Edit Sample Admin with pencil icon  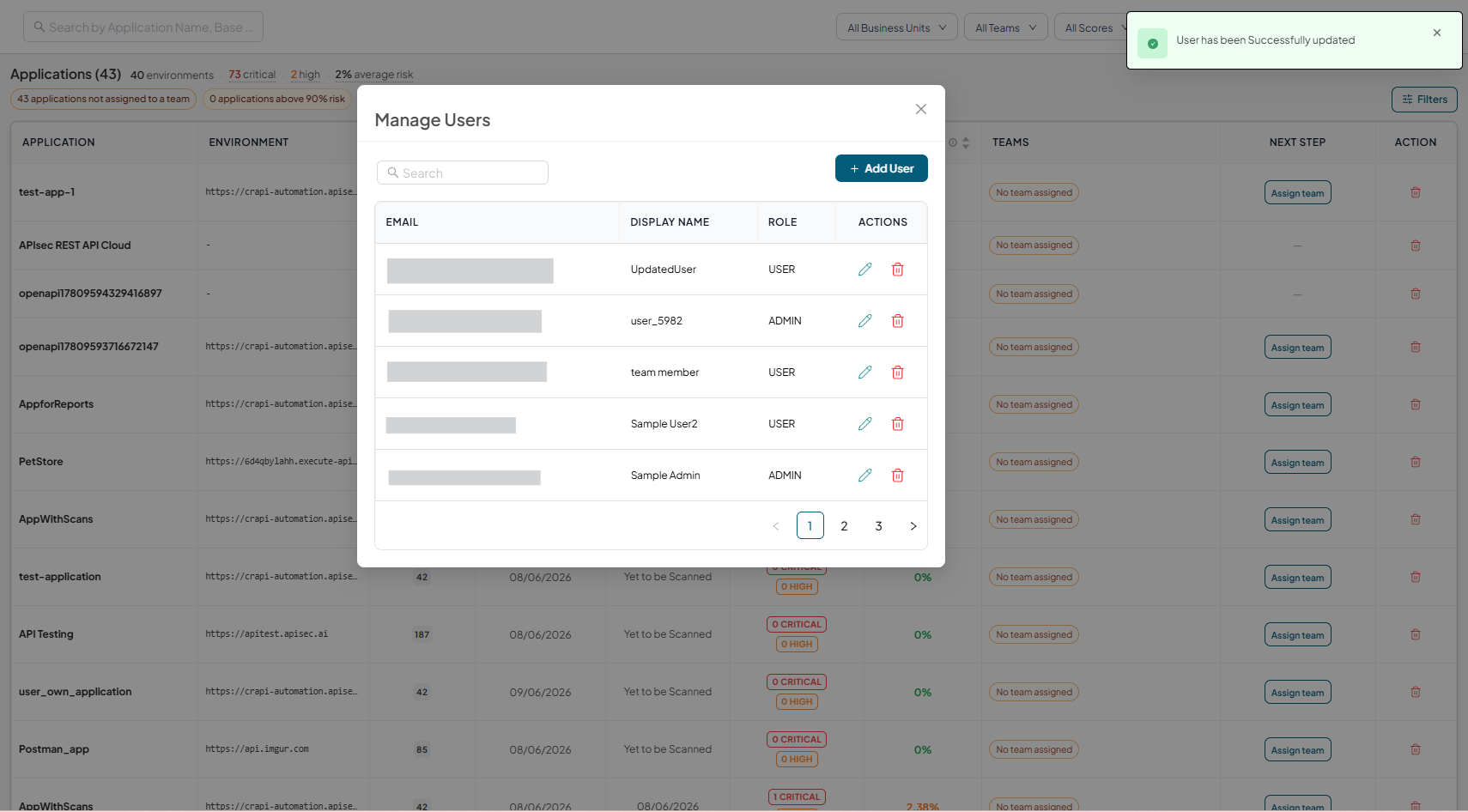[864, 476]
